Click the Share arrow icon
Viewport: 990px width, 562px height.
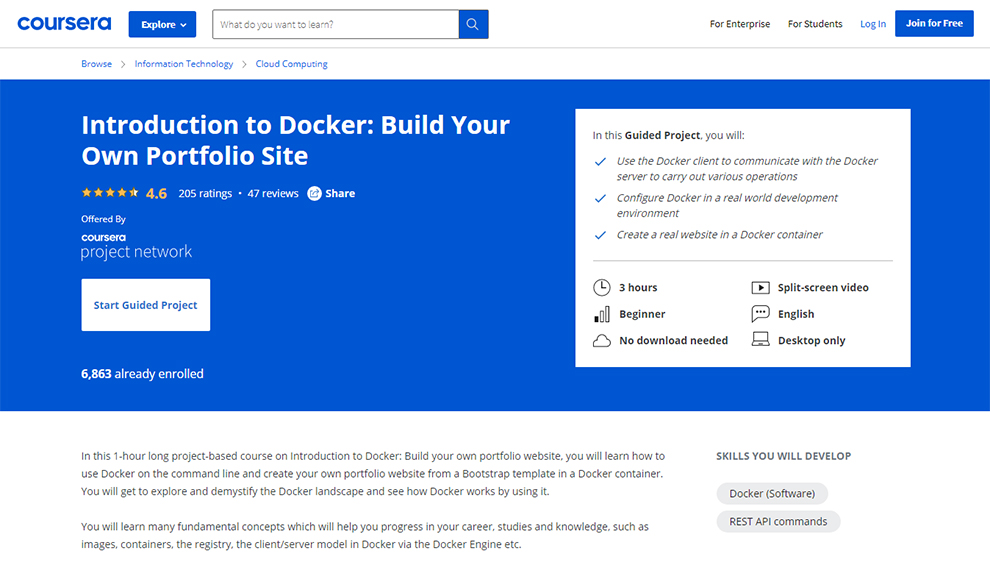pos(314,193)
